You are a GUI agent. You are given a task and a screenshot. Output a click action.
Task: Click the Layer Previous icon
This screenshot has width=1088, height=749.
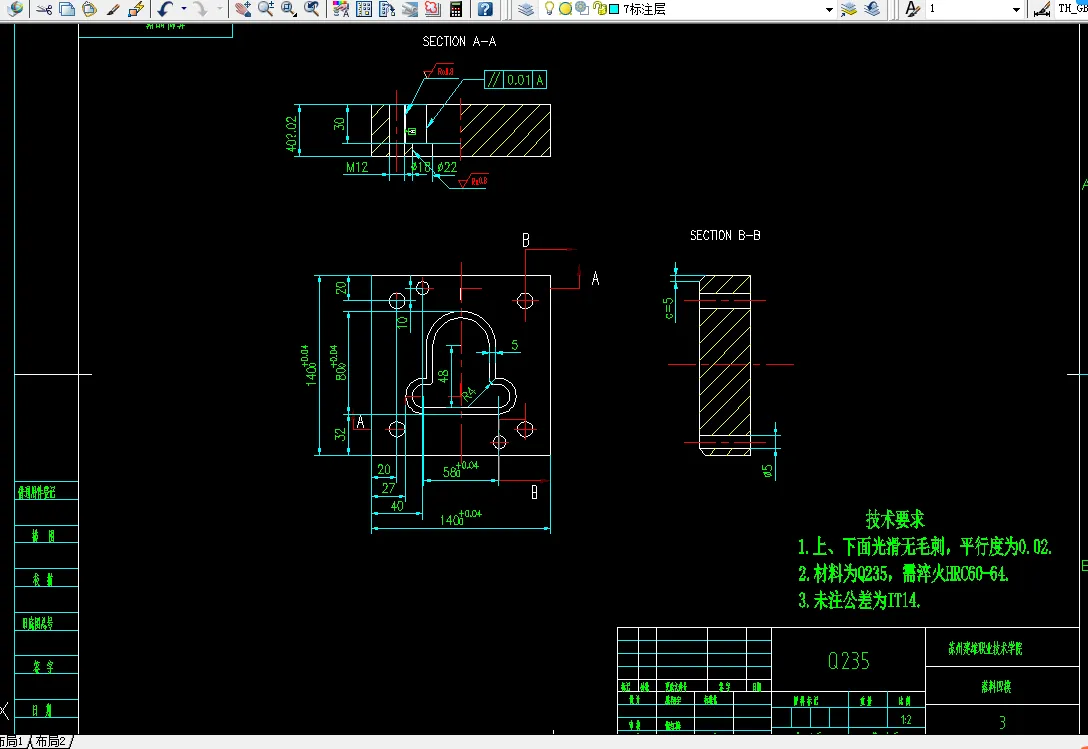tap(872, 9)
